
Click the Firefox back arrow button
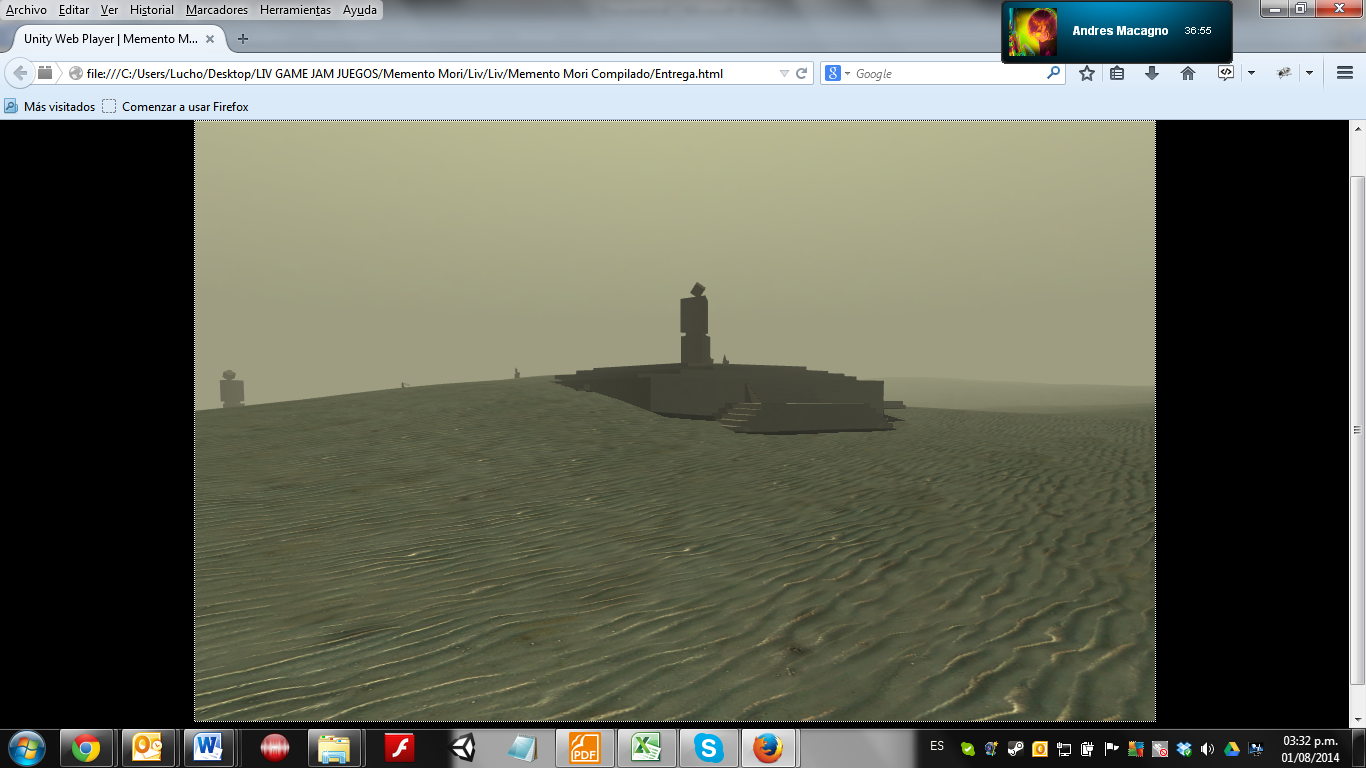coord(20,73)
